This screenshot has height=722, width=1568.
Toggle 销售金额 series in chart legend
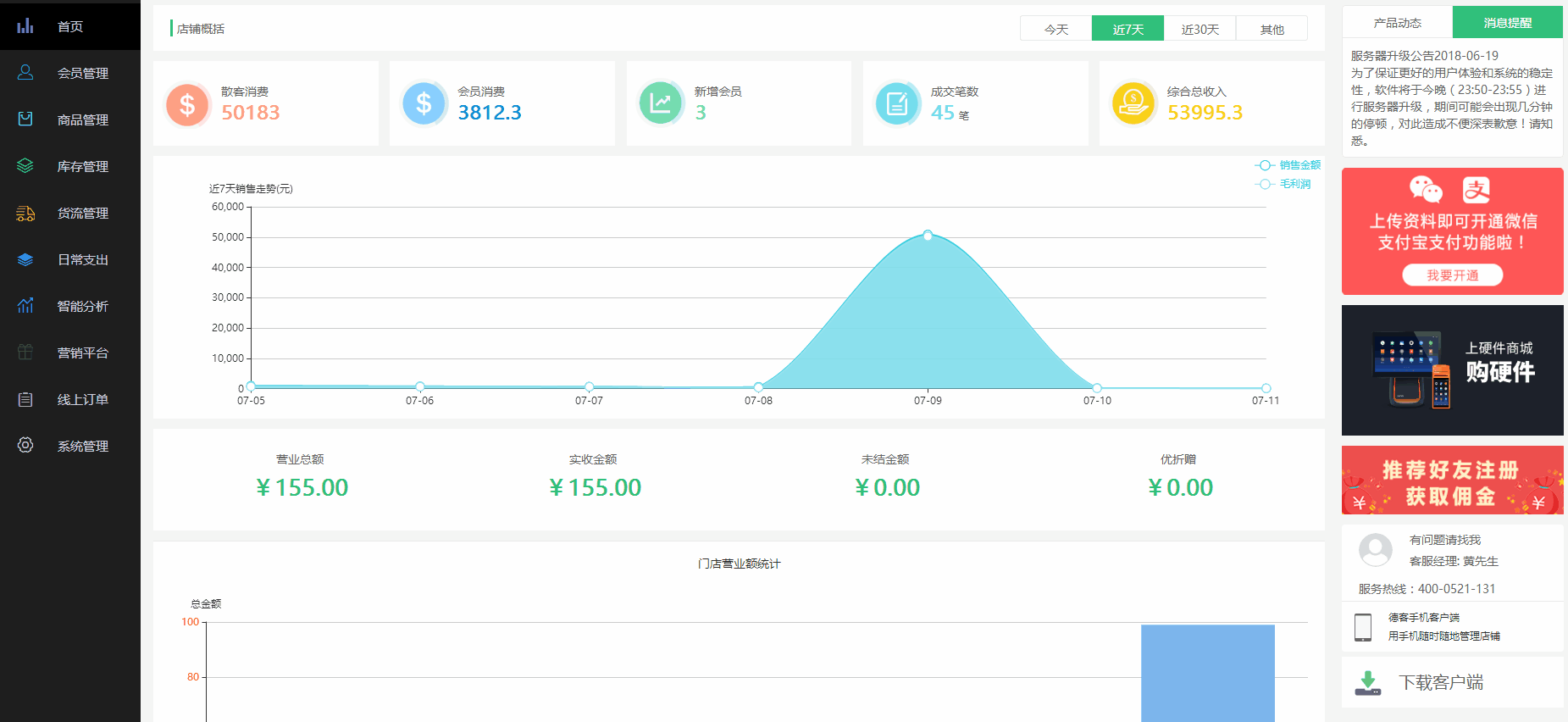tap(1288, 165)
